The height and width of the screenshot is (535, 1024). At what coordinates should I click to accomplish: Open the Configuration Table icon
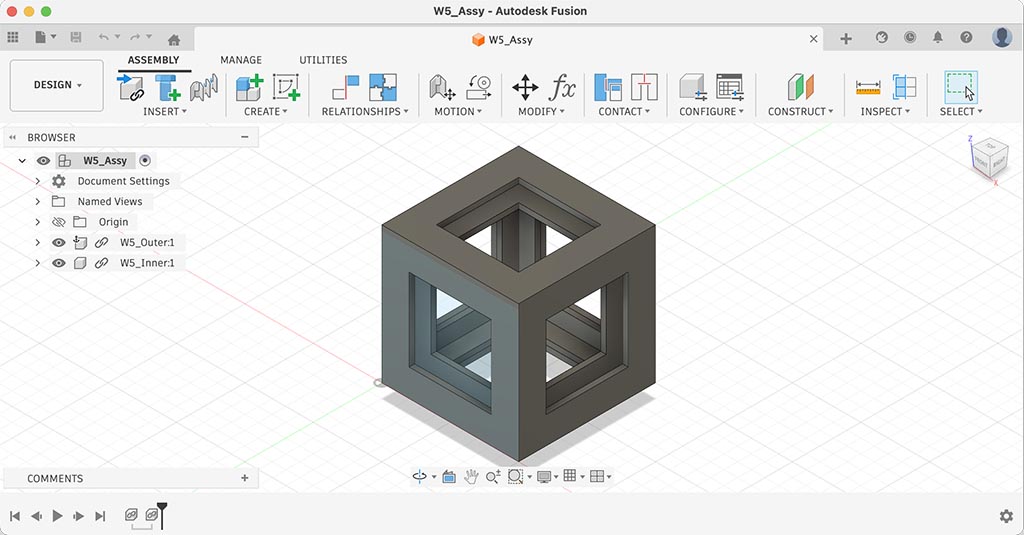[729, 88]
